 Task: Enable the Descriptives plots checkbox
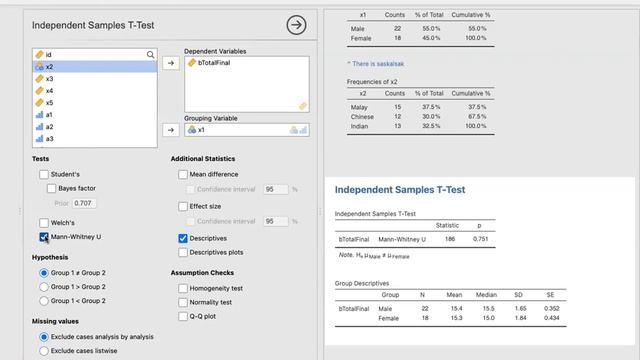pos(183,253)
